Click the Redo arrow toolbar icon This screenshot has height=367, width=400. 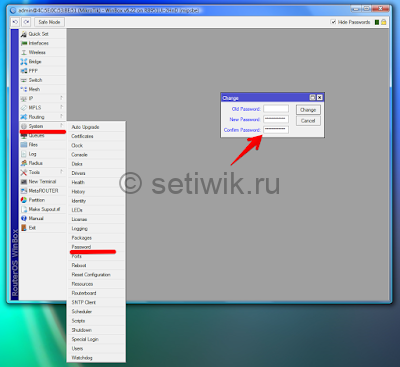coord(26,22)
